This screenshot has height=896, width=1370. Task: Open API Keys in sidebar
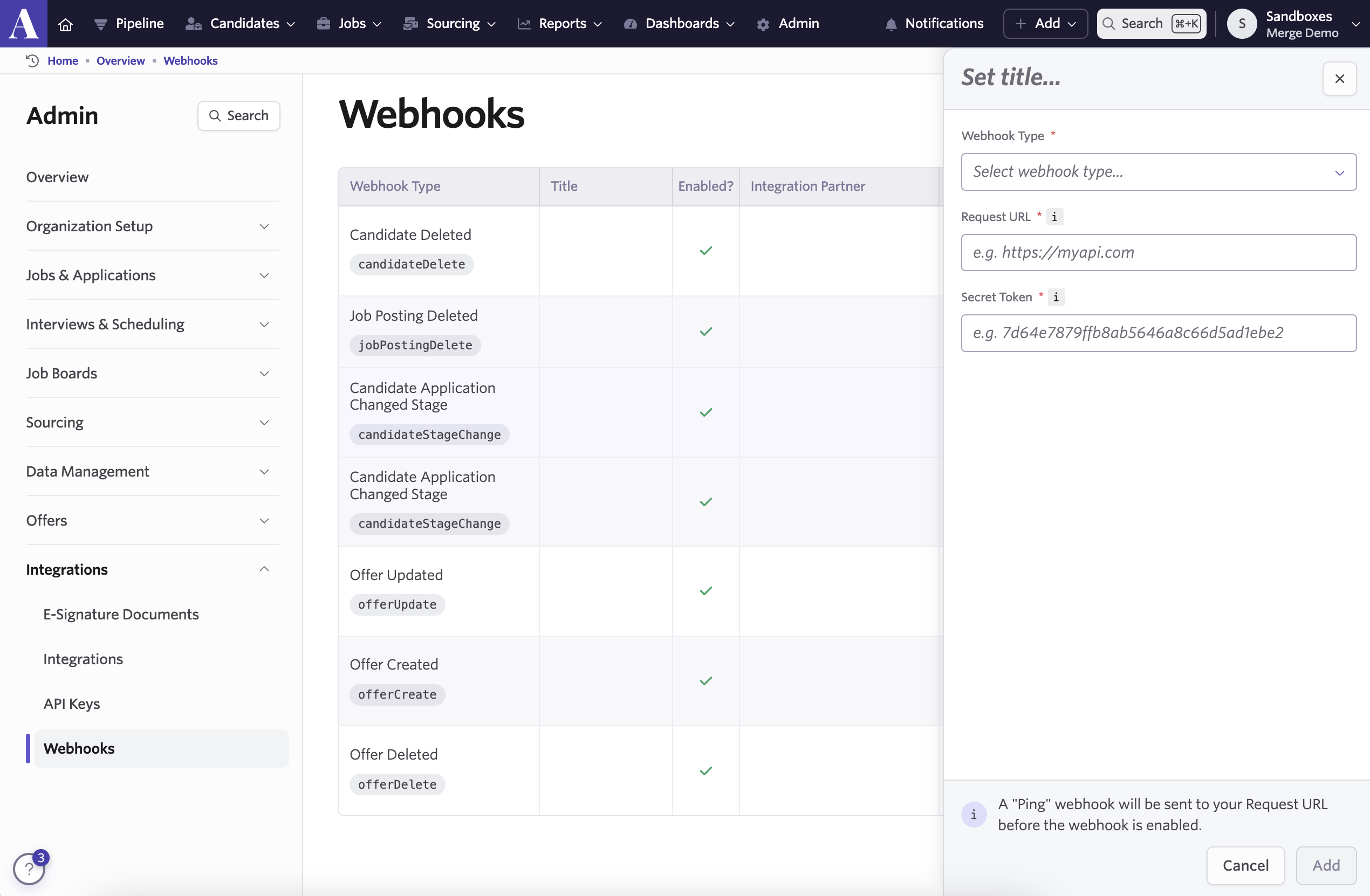tap(71, 703)
